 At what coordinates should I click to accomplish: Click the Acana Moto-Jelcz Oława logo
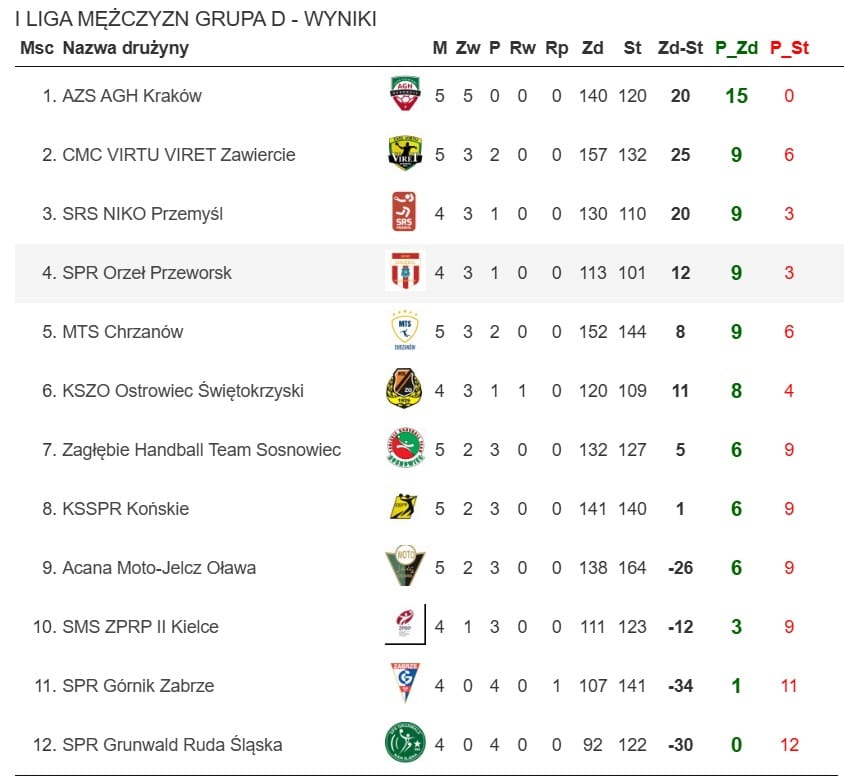[405, 566]
